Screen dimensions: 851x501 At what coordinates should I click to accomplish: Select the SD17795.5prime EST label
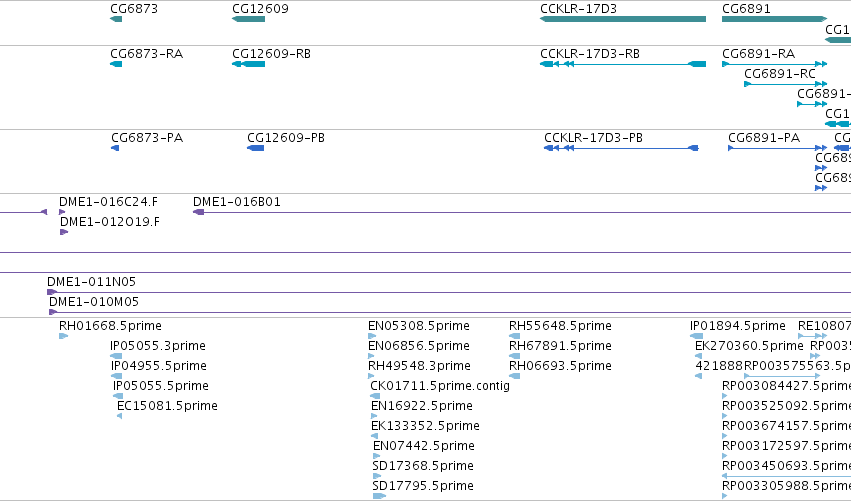[423, 486]
